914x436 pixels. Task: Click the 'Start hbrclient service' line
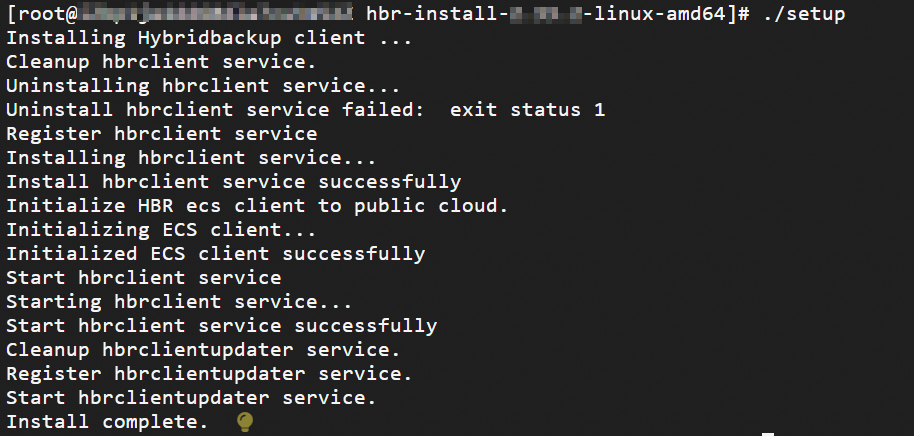coord(144,278)
